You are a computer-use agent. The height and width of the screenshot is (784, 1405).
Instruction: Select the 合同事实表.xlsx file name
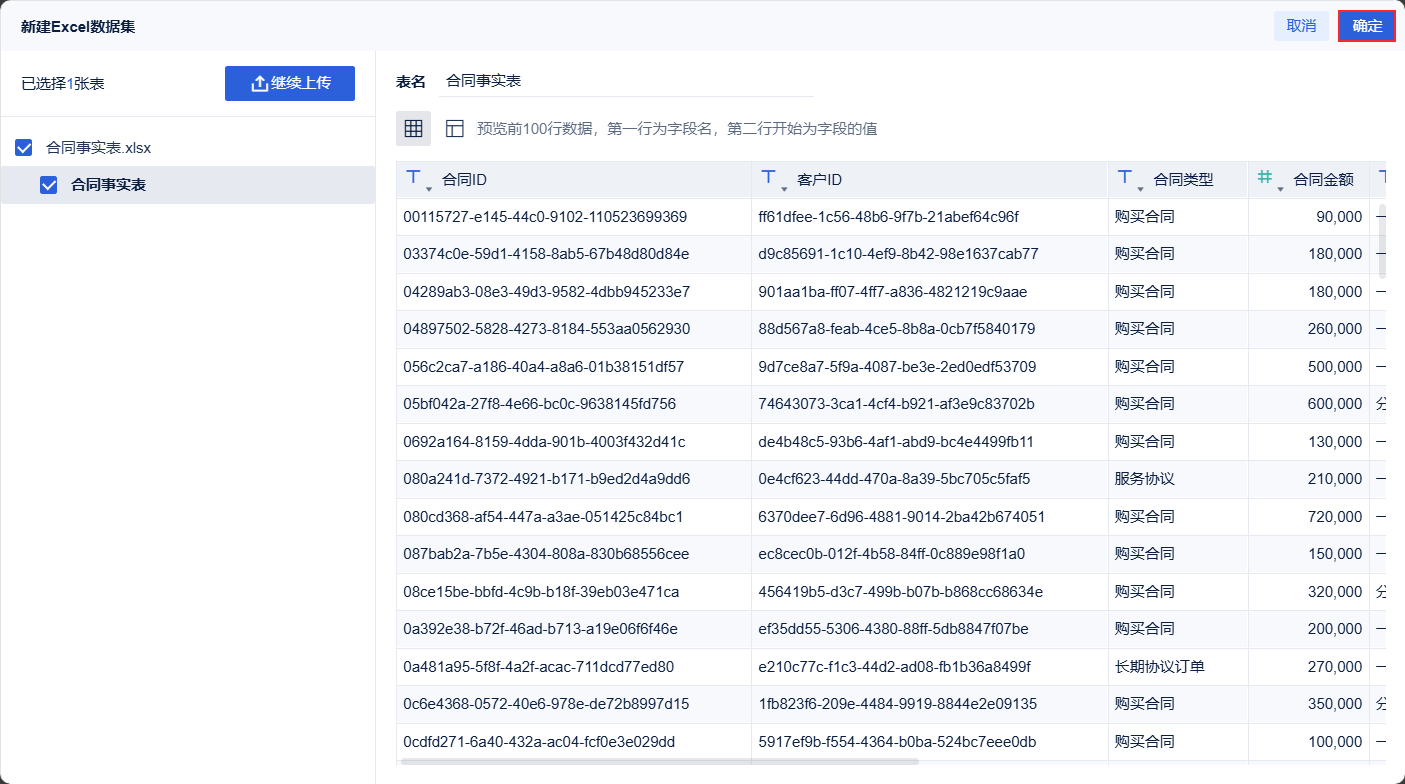[x=99, y=148]
